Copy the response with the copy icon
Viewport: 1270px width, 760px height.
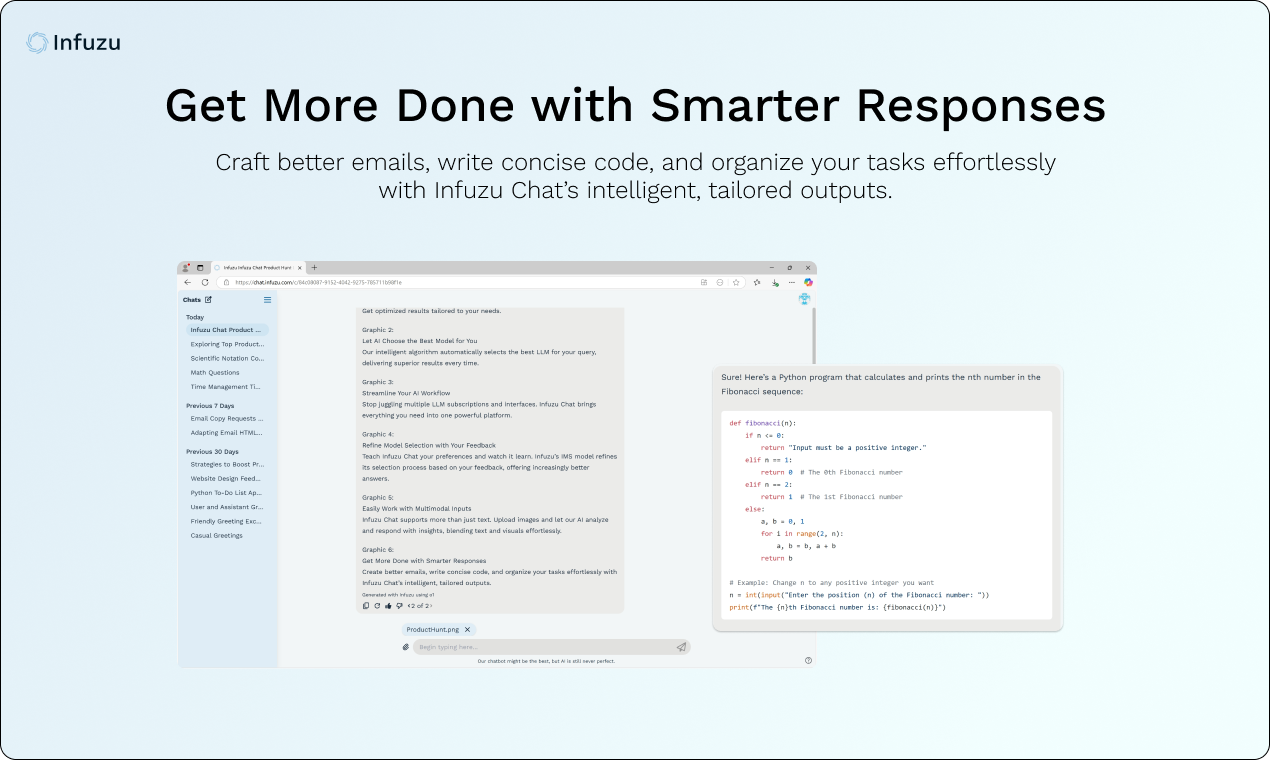[366, 606]
